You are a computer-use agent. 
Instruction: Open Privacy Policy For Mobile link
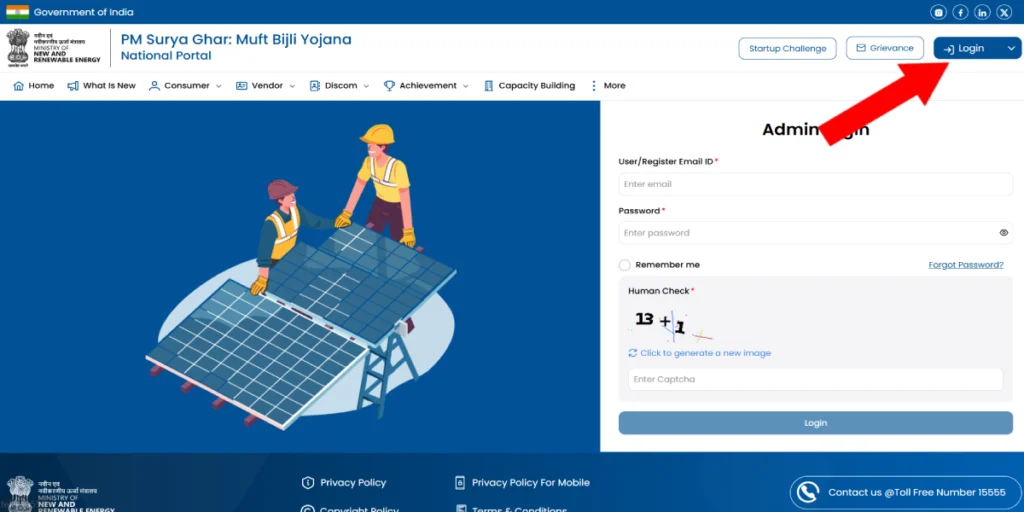[531, 483]
